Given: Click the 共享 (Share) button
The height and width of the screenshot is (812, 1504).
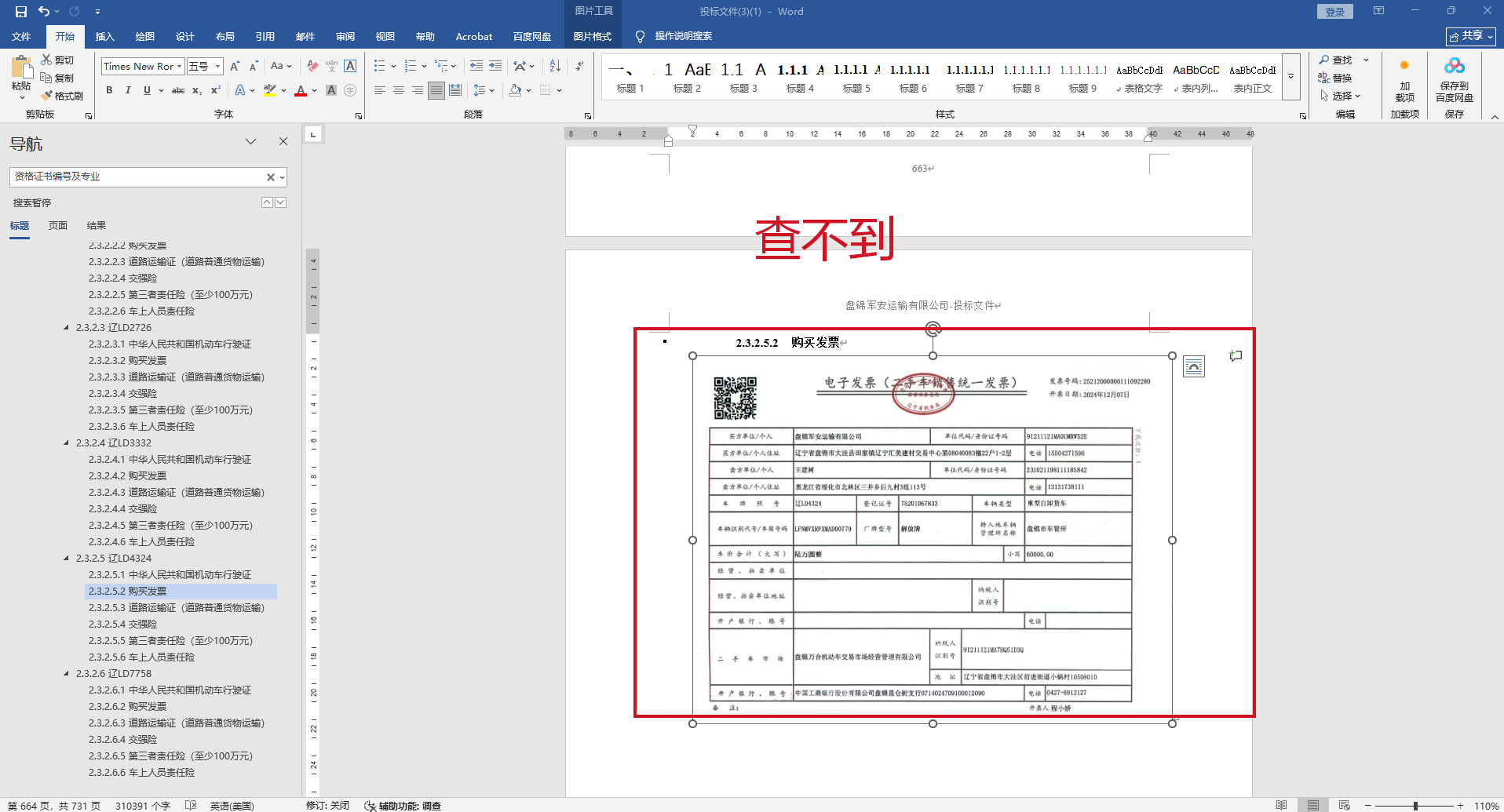Looking at the screenshot, I should [x=1470, y=37].
